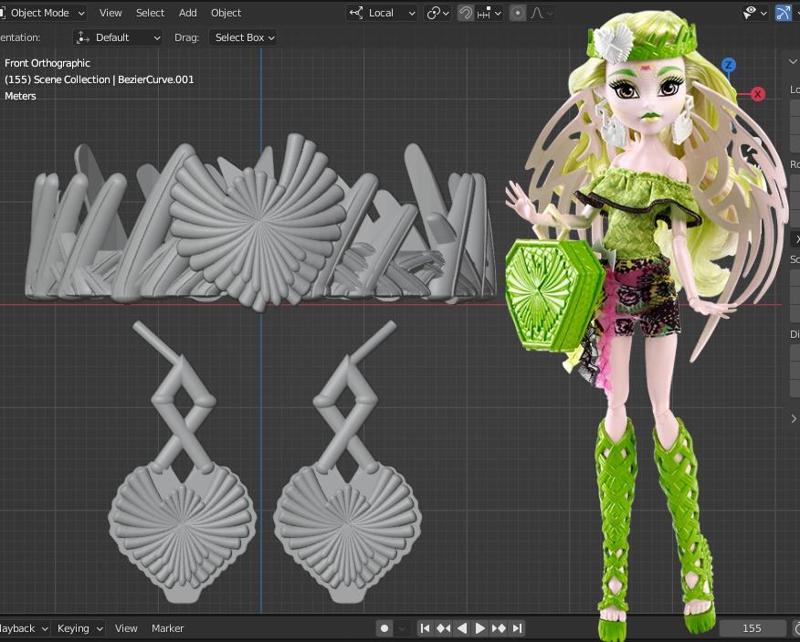Open the pivot point dropdown
Image resolution: width=800 pixels, height=642 pixels.
(x=437, y=13)
